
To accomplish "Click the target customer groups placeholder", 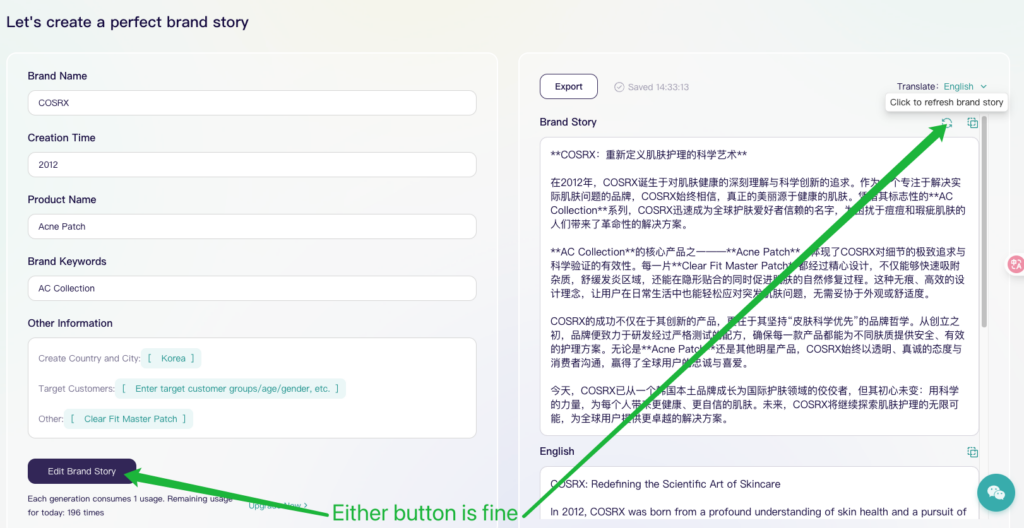I will (230, 388).
